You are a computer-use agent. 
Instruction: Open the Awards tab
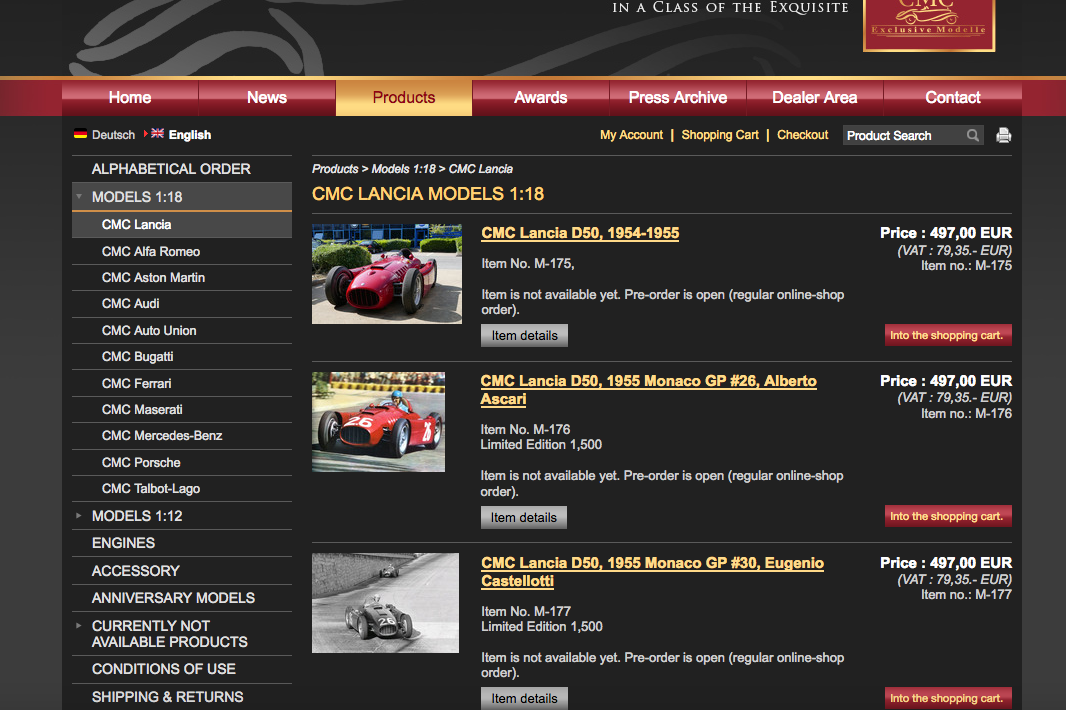coord(540,97)
